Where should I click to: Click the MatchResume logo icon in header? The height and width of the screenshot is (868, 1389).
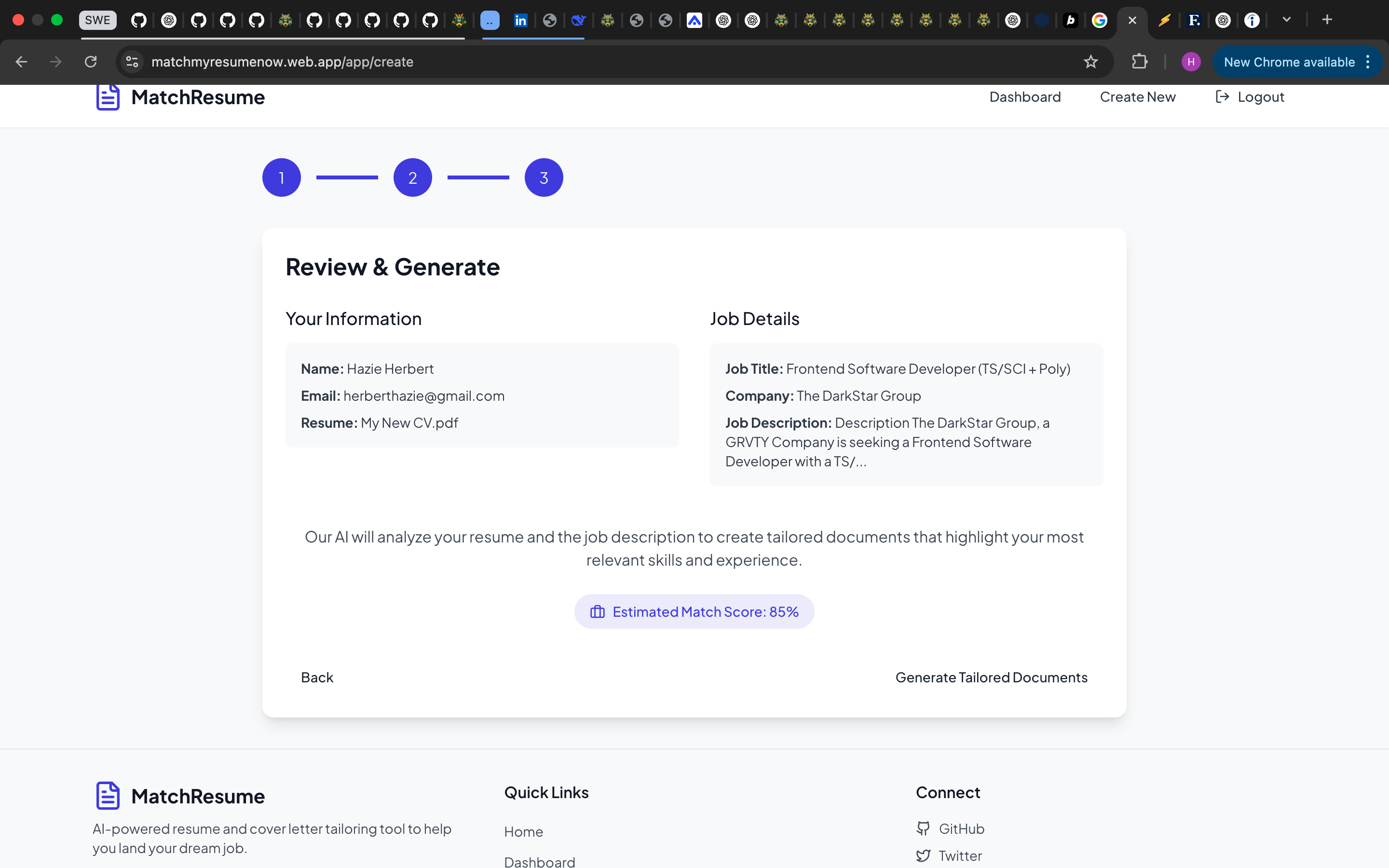tap(108, 97)
